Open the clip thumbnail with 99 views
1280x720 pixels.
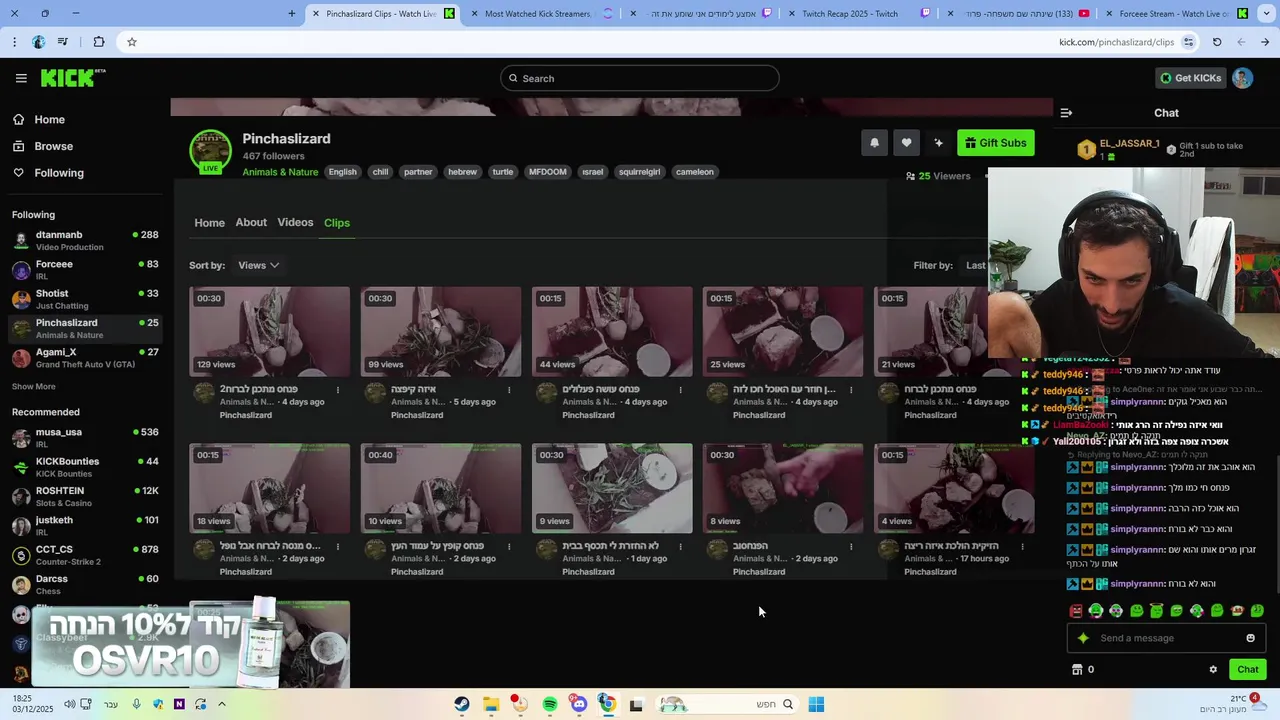pos(440,332)
